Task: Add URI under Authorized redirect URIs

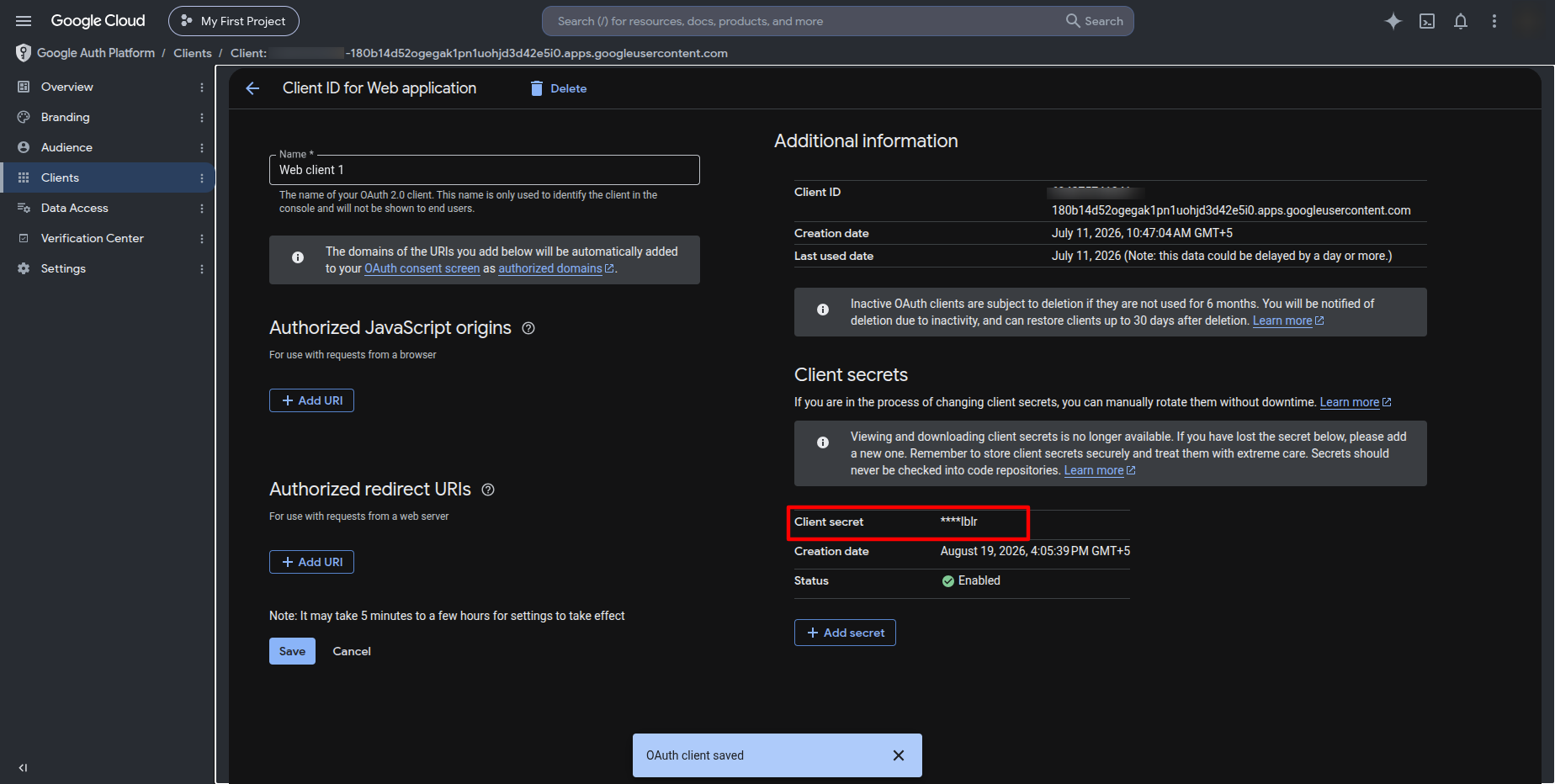Action: pos(311,562)
